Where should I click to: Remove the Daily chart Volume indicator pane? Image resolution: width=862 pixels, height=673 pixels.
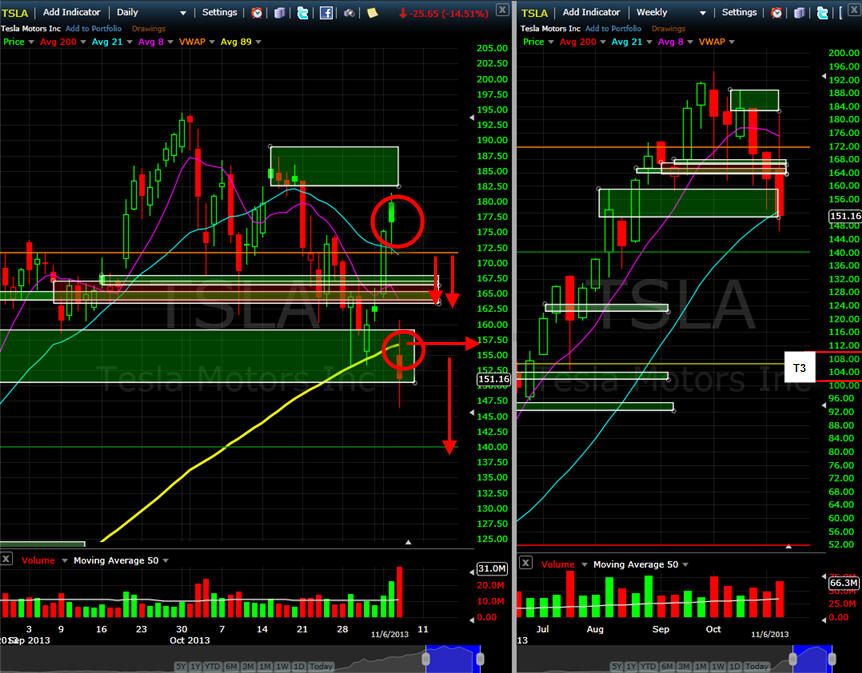click(x=6, y=559)
